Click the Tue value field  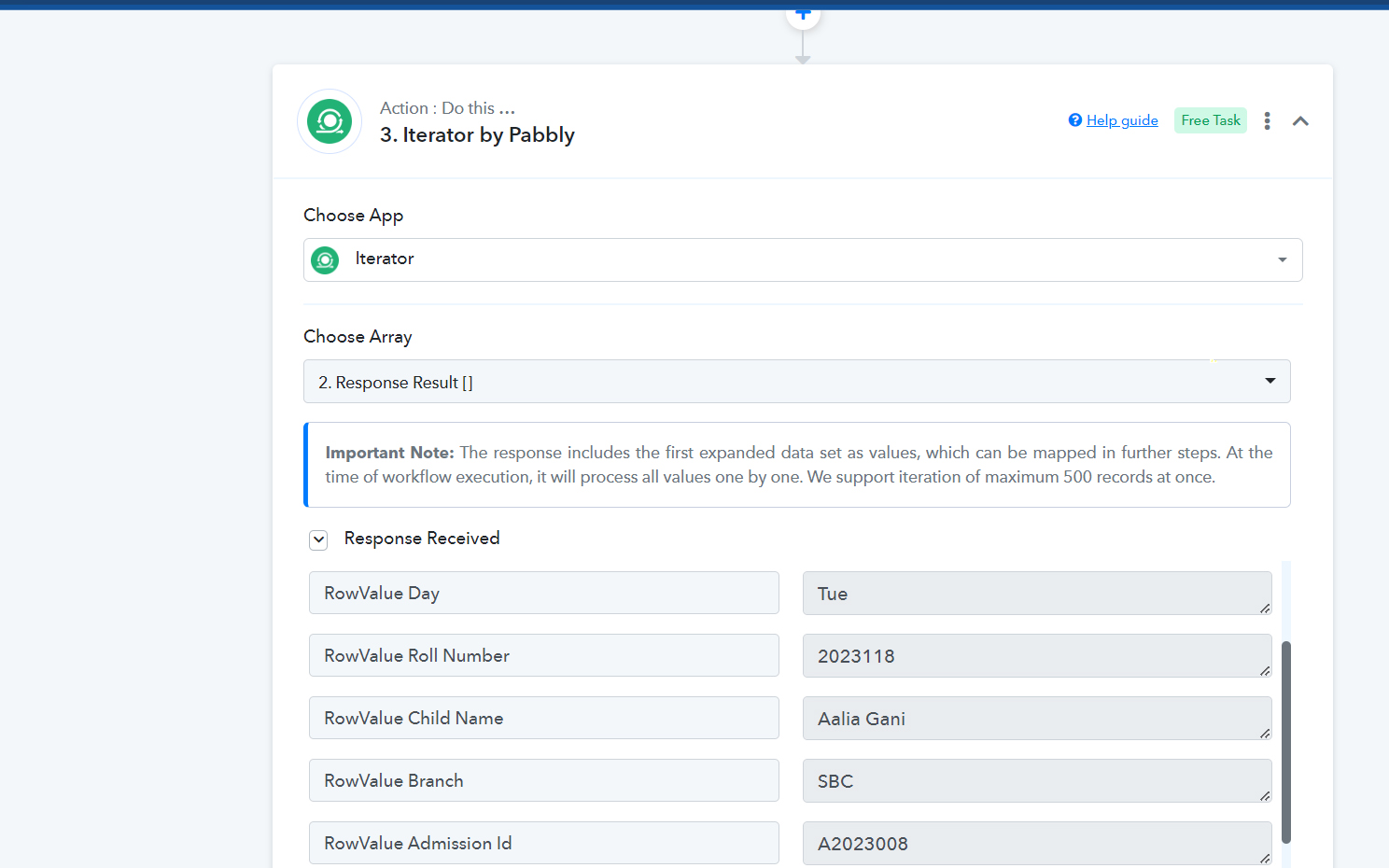[x=1037, y=594]
